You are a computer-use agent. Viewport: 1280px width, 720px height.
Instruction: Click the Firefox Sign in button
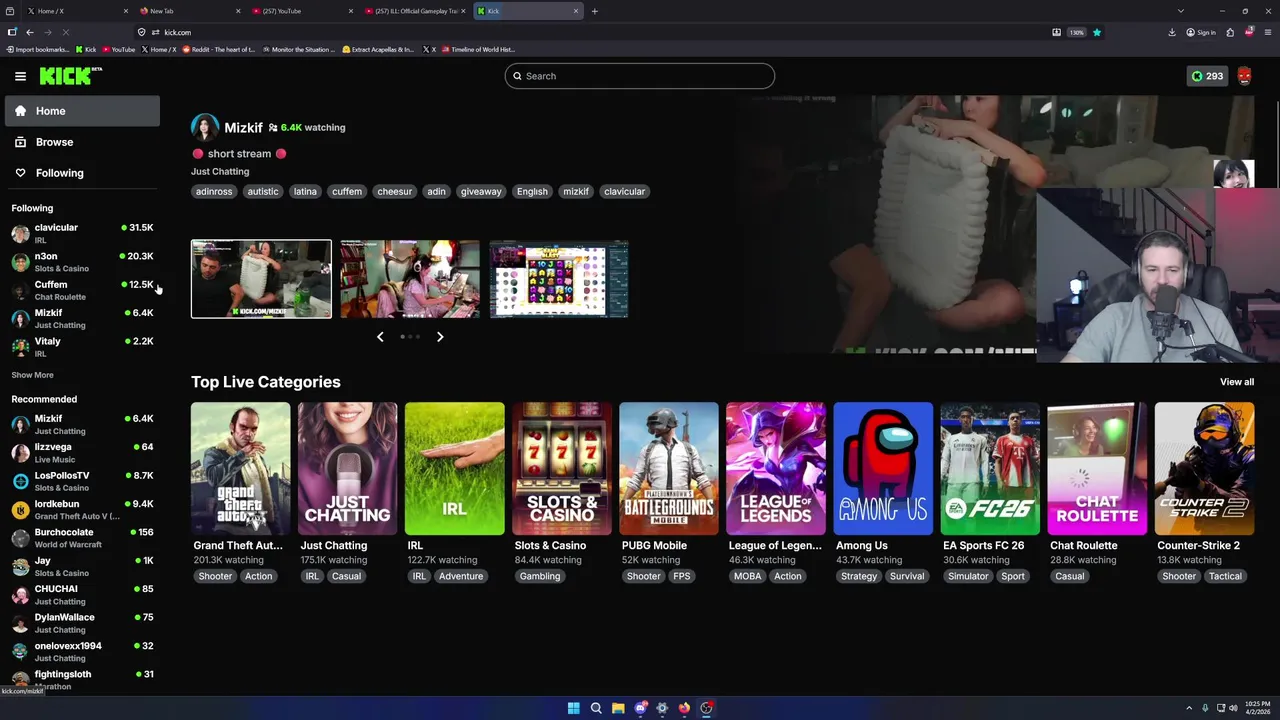pos(1201,32)
